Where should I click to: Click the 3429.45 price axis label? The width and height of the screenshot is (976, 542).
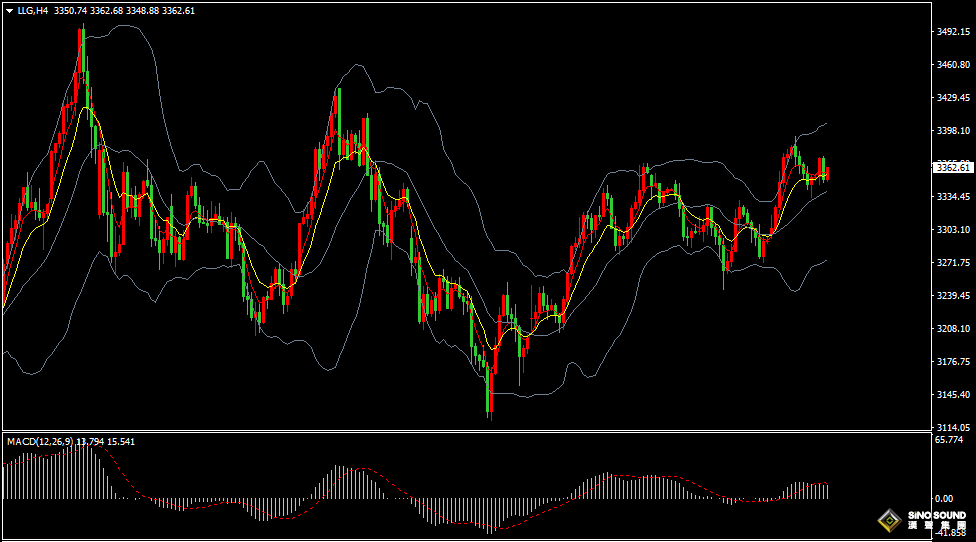[x=952, y=98]
